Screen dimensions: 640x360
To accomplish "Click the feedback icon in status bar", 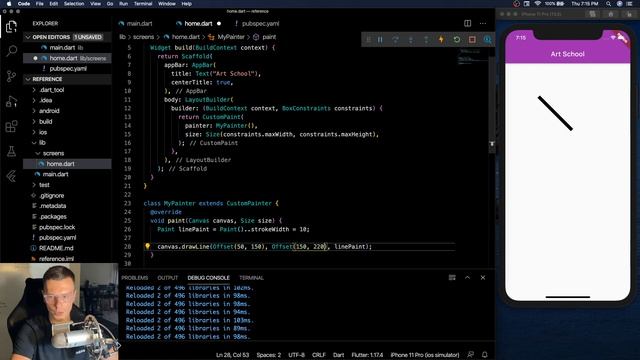I will click(x=471, y=355).
